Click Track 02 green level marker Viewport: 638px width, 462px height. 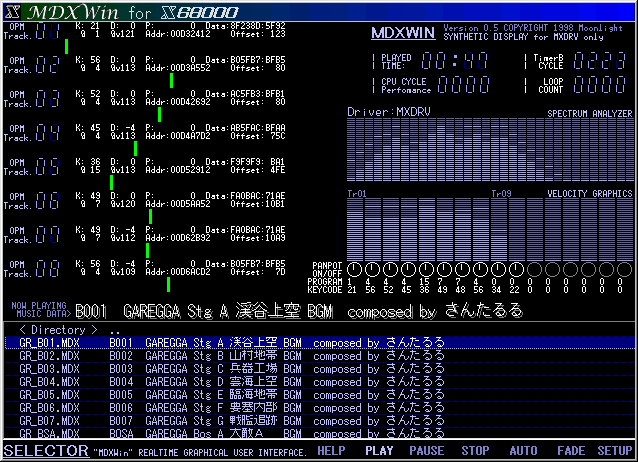tap(171, 81)
